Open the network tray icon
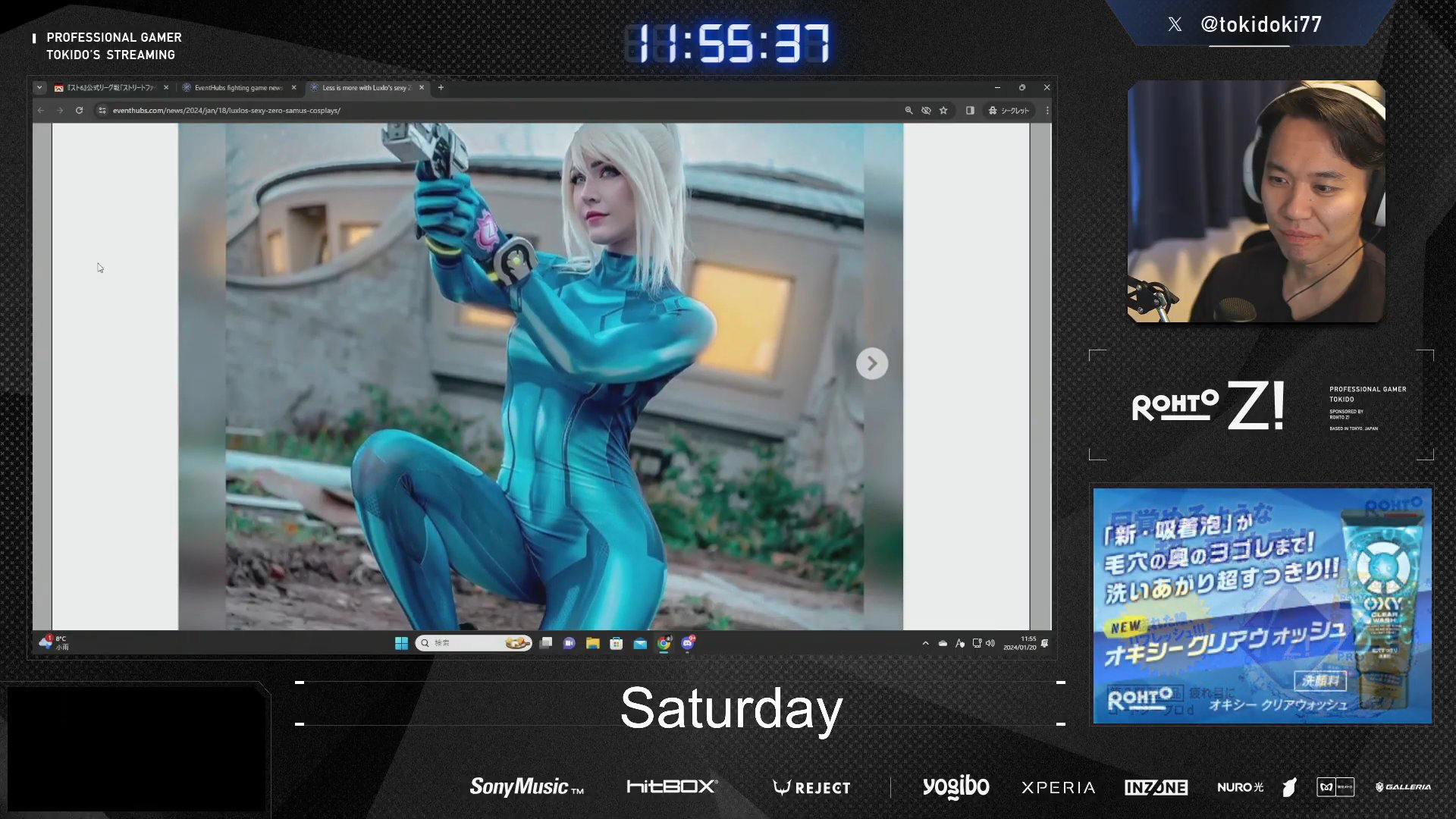 tap(977, 643)
